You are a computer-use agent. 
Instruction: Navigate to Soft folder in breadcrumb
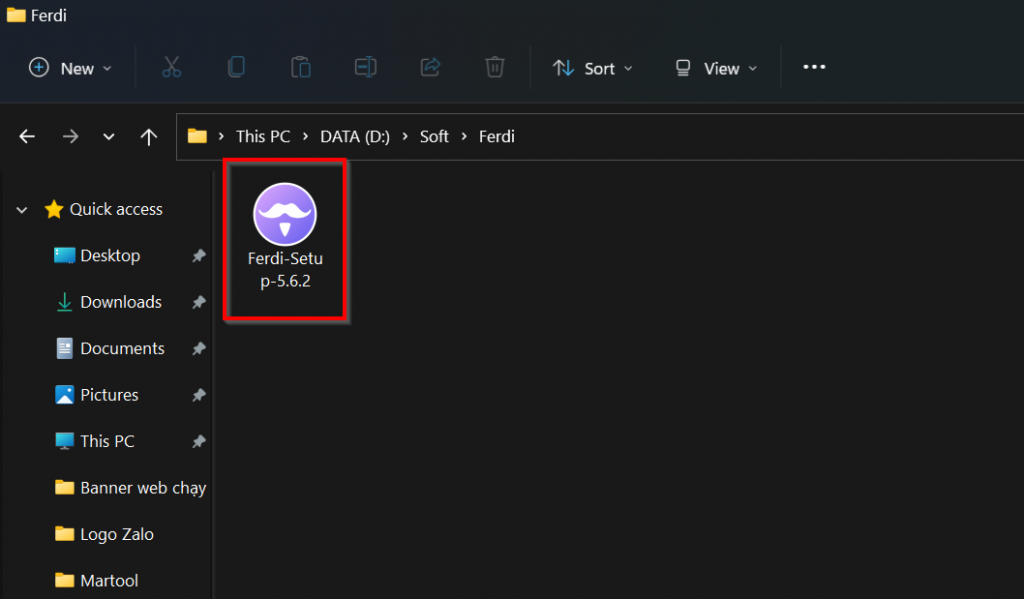tap(434, 137)
